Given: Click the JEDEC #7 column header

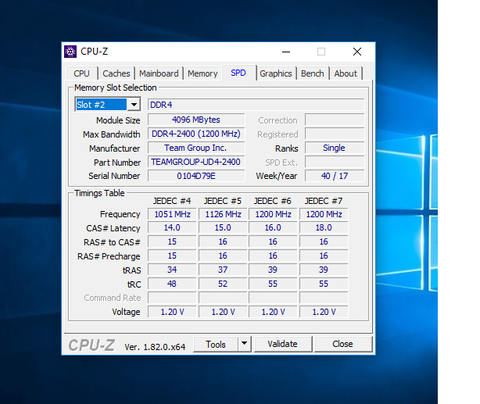Looking at the screenshot, I should pyautogui.click(x=324, y=201).
